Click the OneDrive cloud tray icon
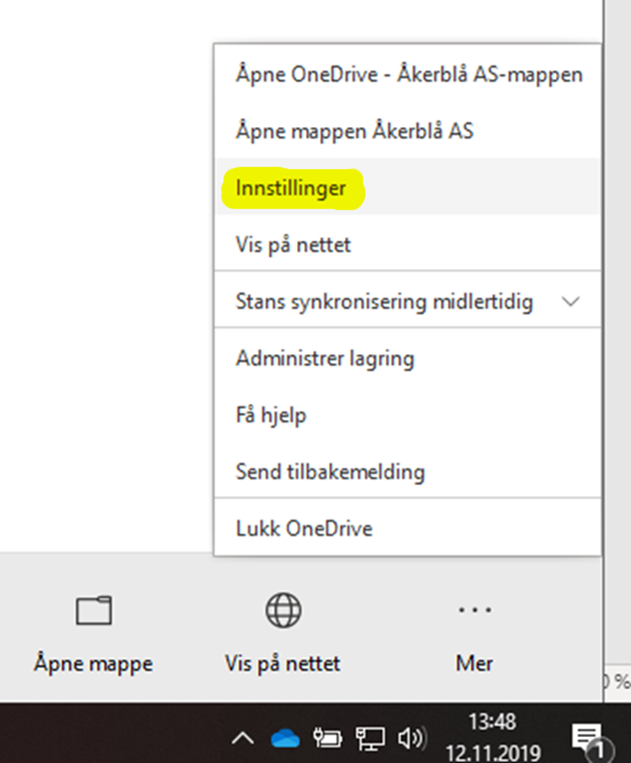 [x=285, y=740]
